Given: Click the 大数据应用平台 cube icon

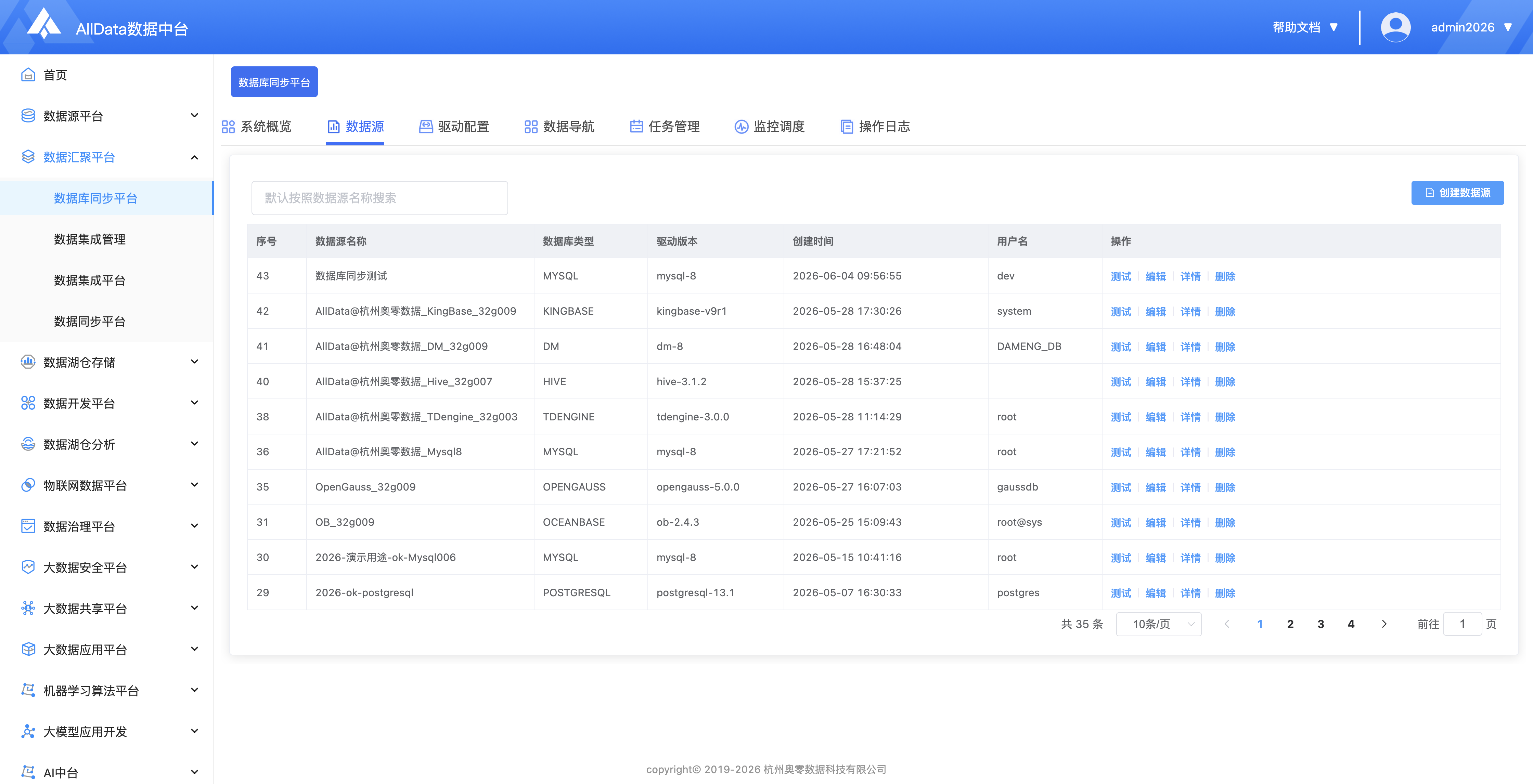Looking at the screenshot, I should pos(28,650).
